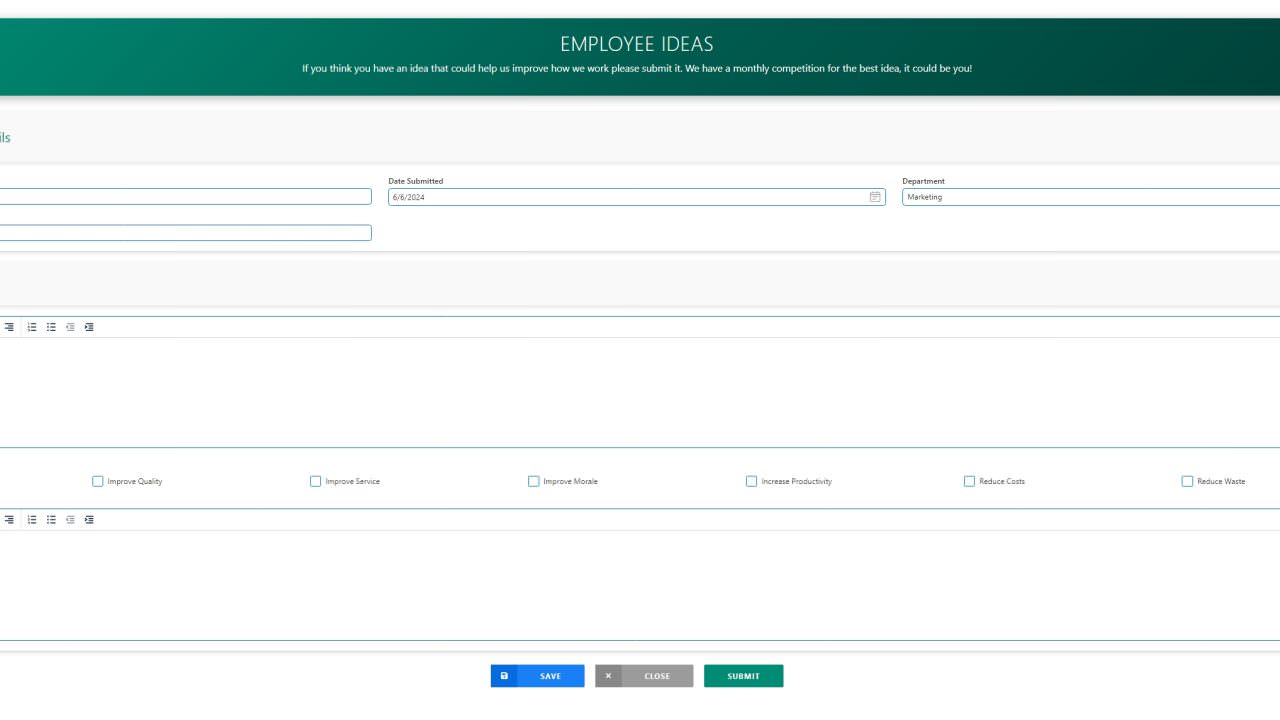Viewport: 1280px width, 720px height.
Task: Open the calendar icon beside Date Submitted
Action: coord(875,196)
